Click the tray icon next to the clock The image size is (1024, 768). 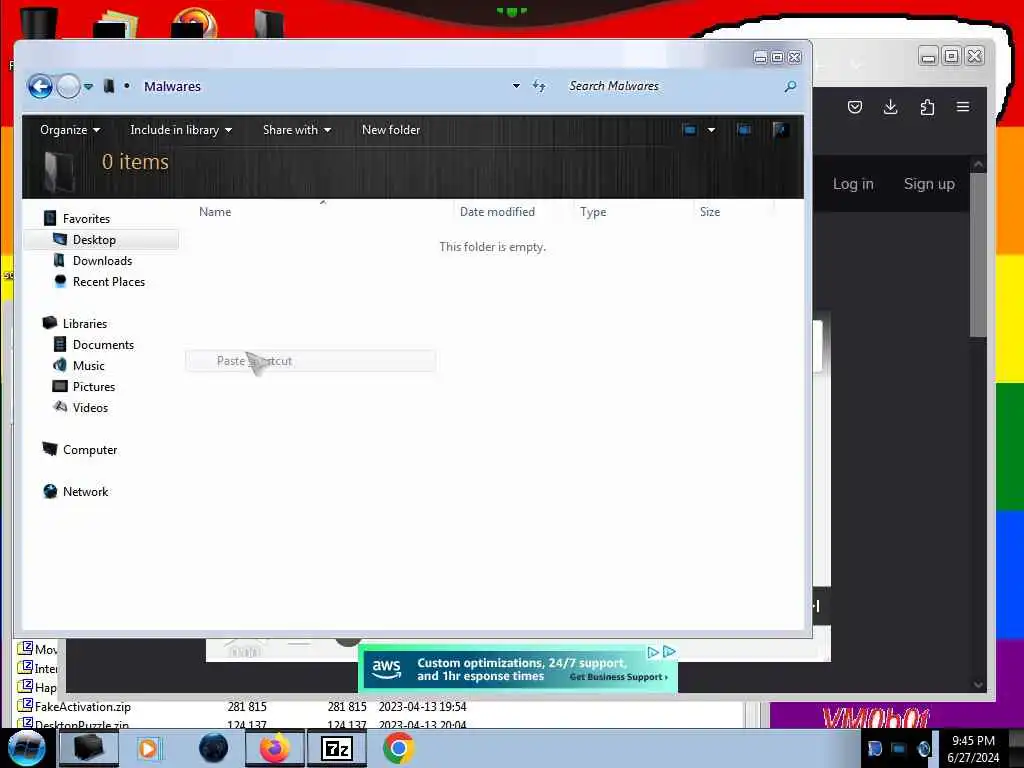[923, 748]
